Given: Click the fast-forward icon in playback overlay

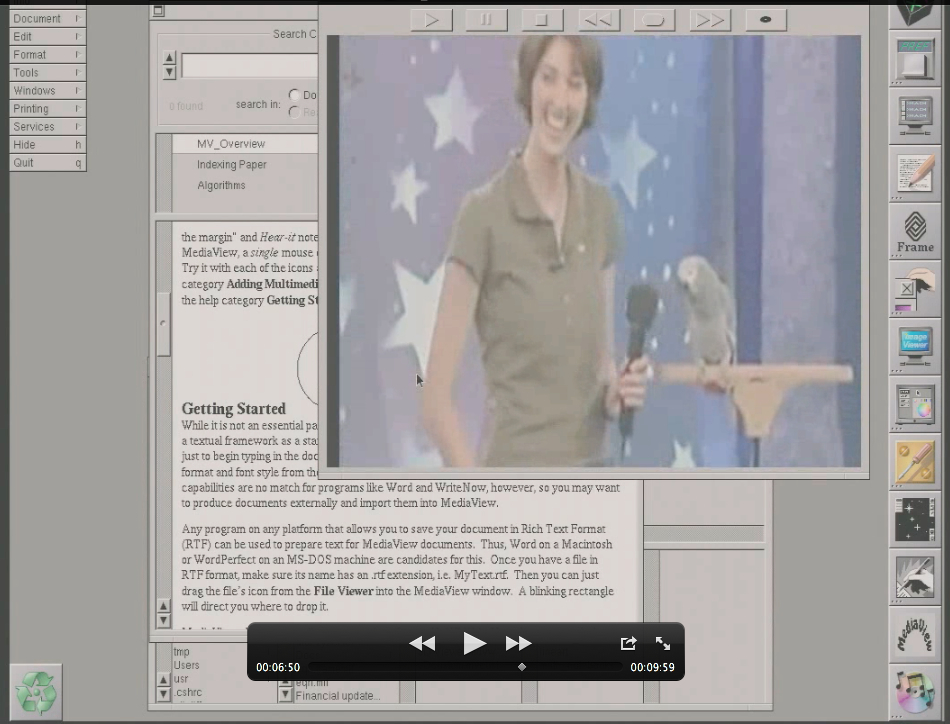Looking at the screenshot, I should coord(518,644).
